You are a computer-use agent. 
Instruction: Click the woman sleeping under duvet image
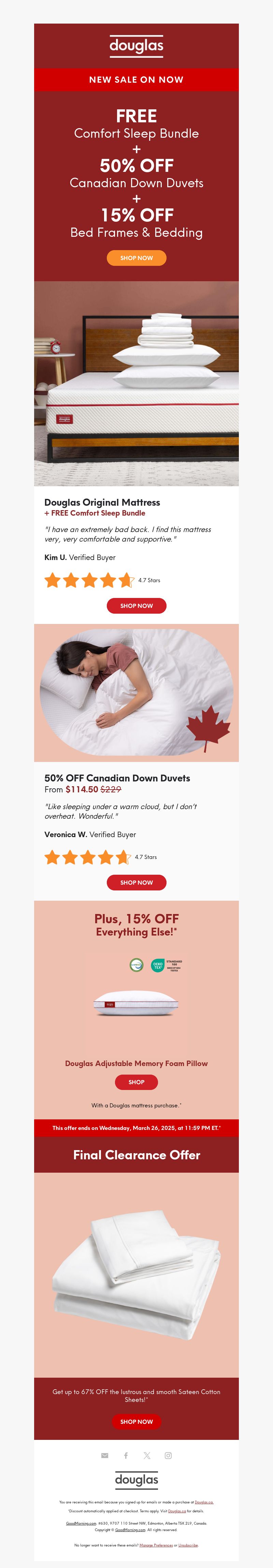click(x=136, y=693)
